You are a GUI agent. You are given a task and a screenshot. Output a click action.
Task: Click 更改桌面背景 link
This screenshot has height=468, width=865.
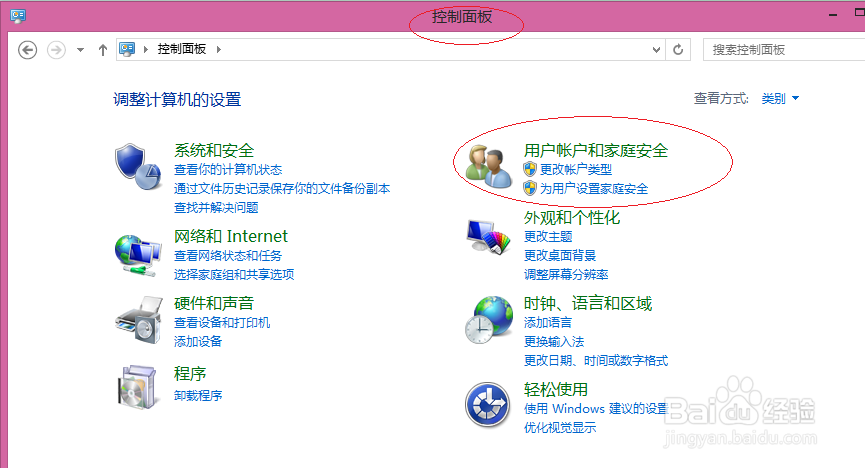(x=560, y=256)
